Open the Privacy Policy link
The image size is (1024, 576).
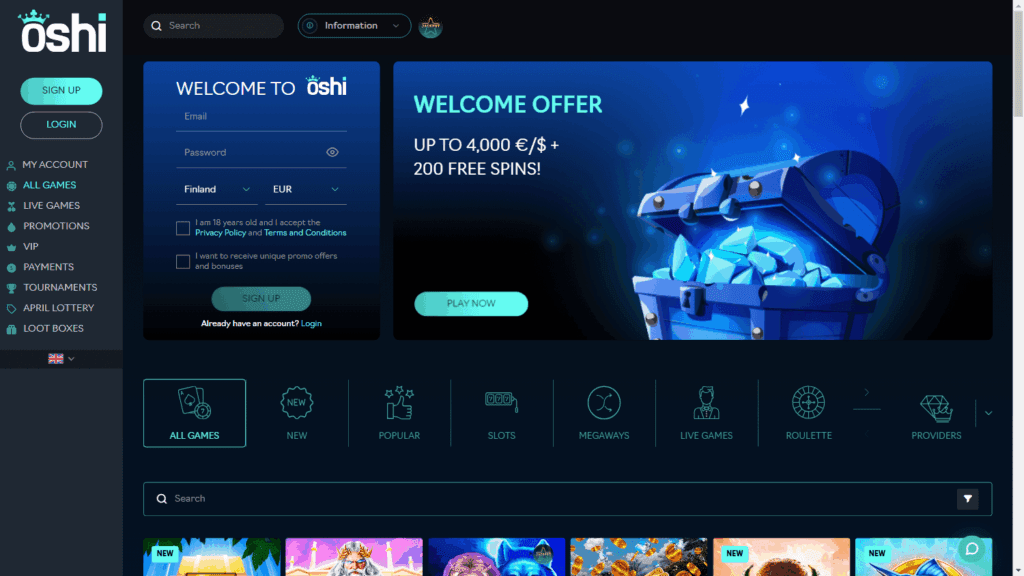[221, 232]
